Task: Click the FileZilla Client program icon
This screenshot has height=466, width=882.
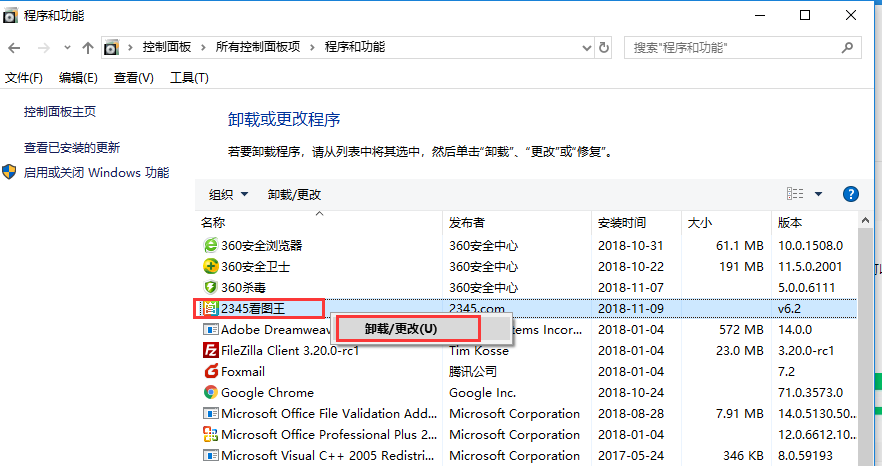Action: [210, 350]
